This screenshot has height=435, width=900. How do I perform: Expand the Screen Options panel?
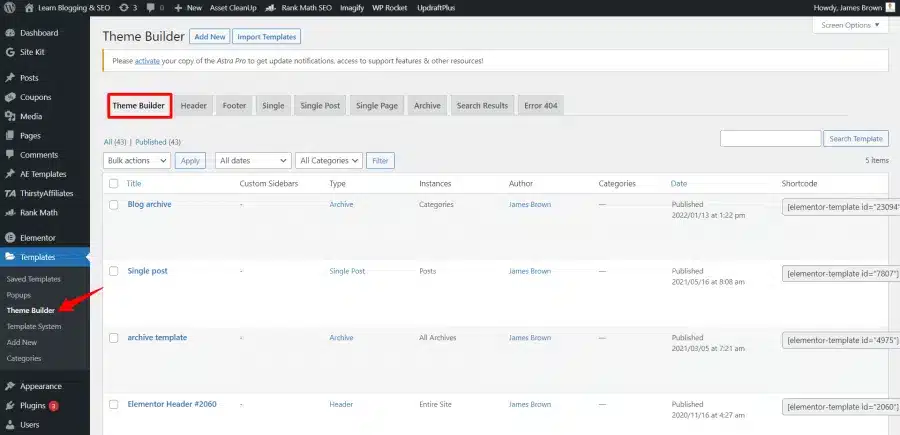point(851,25)
